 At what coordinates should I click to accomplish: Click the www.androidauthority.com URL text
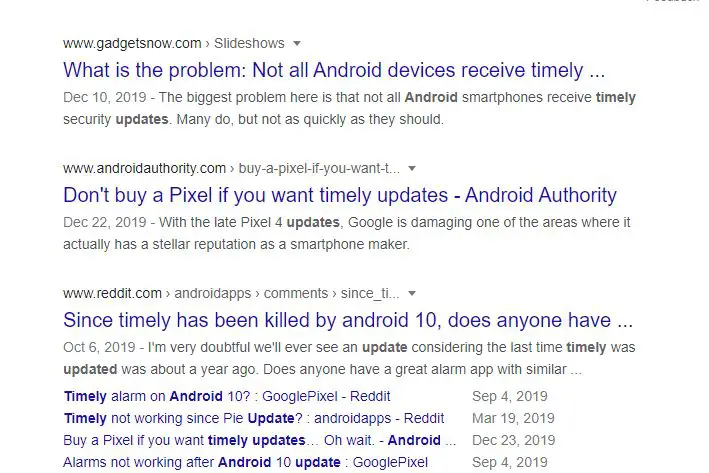[x=144, y=168]
